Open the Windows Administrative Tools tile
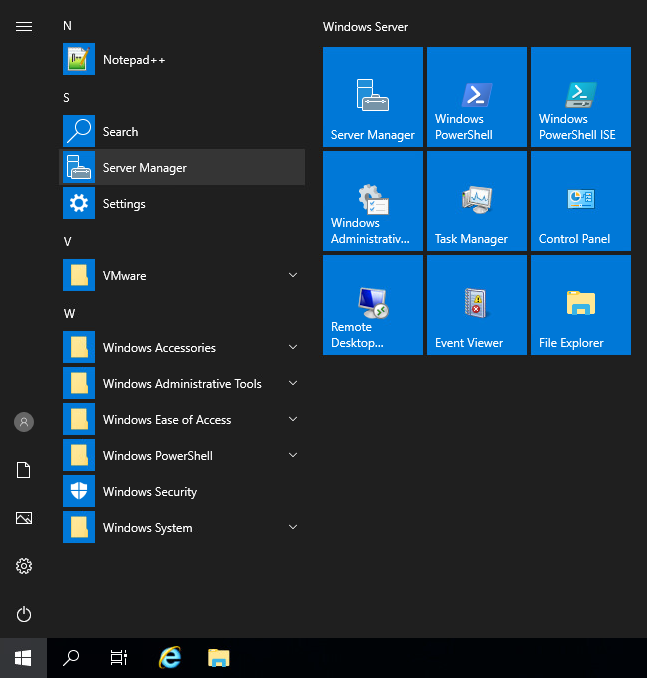This screenshot has width=647, height=678. [373, 201]
